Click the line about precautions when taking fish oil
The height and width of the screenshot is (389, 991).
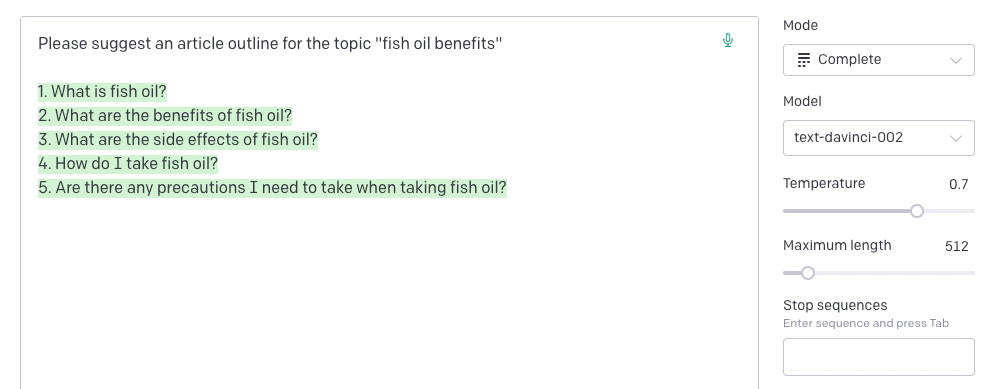[272, 188]
